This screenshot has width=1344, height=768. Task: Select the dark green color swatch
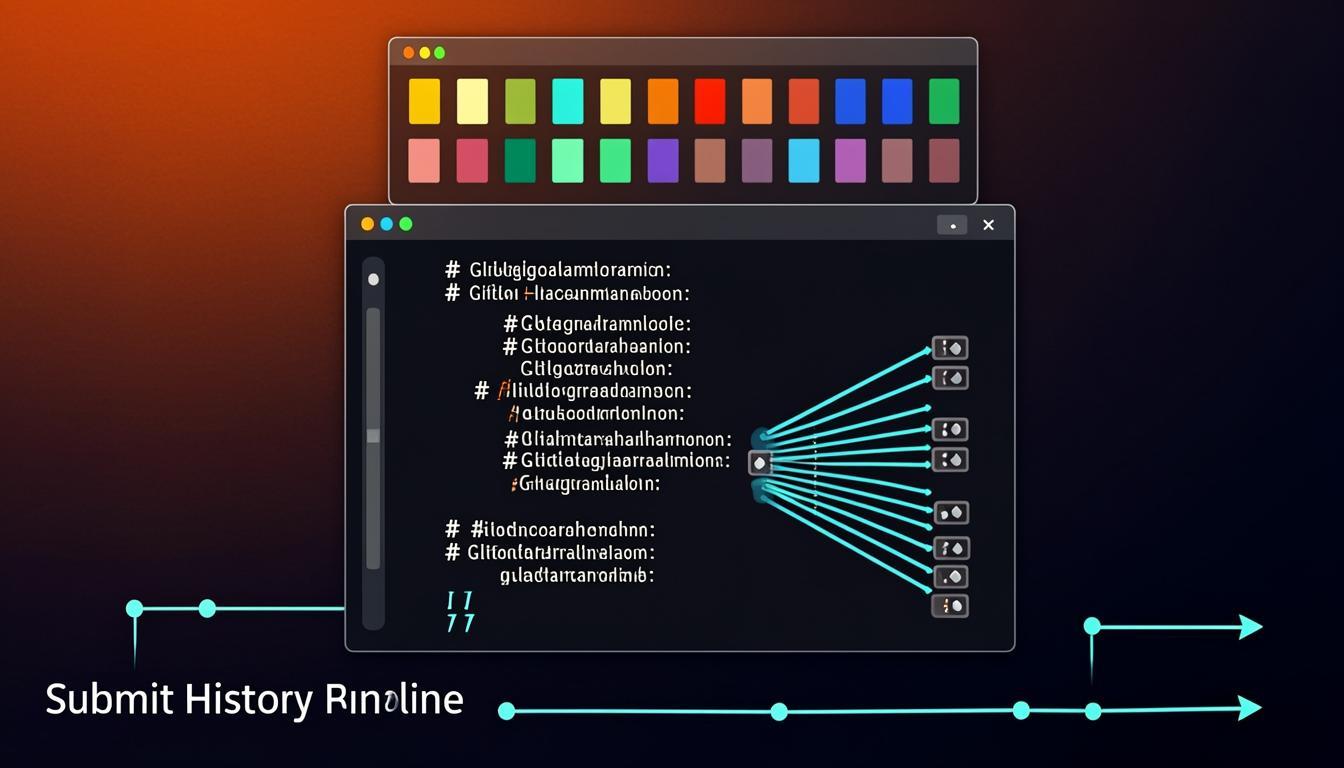pos(520,160)
